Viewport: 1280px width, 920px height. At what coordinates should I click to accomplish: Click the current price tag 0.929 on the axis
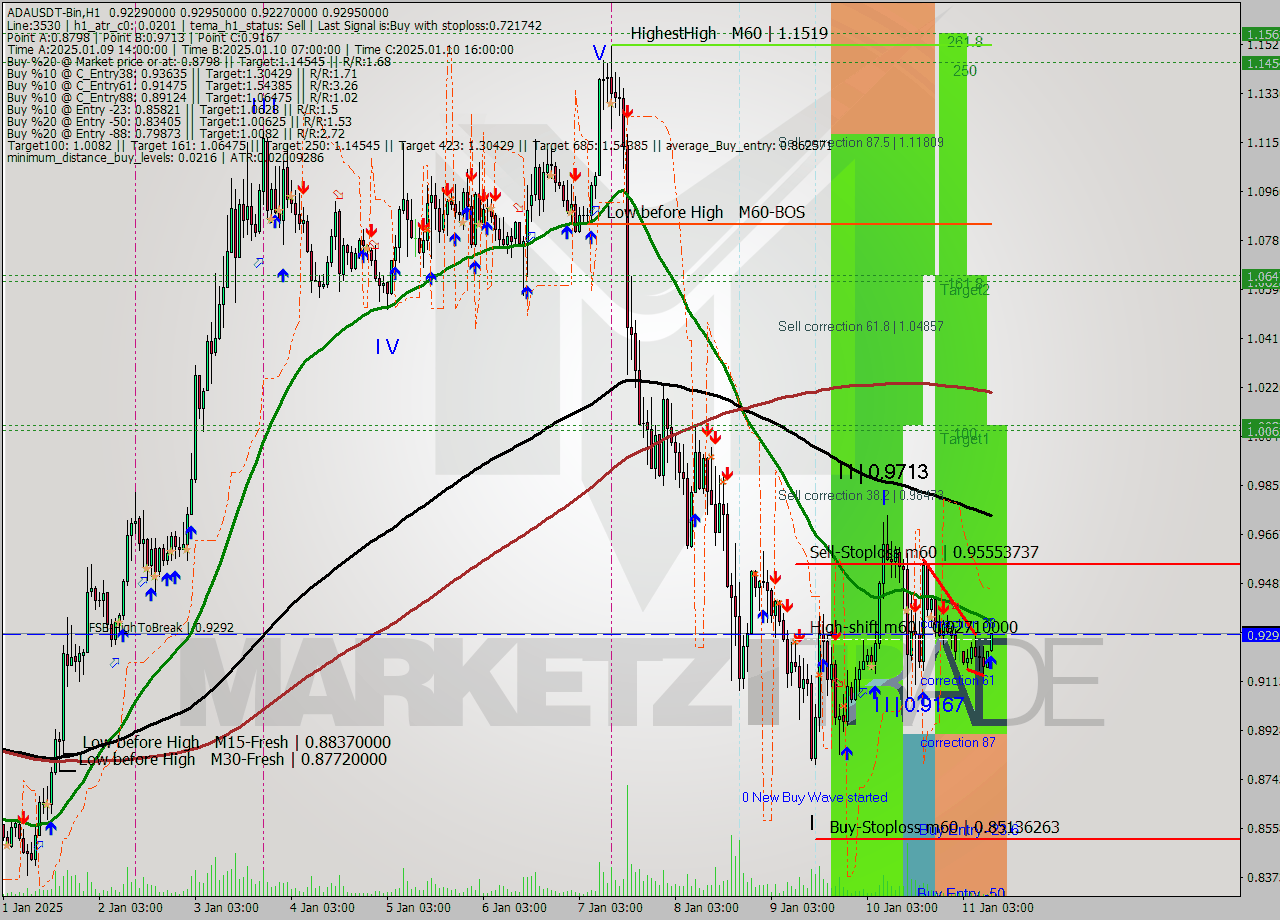1260,634
